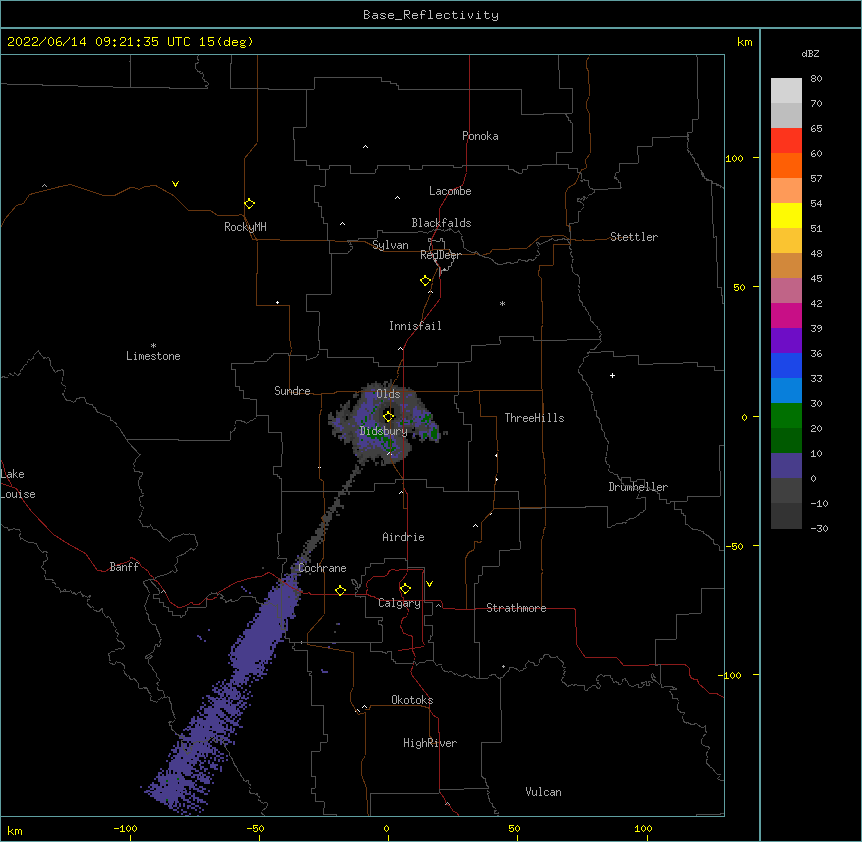The width and height of the screenshot is (862, 842).
Task: Select the Lacombe label on the map
Action: pyautogui.click(x=450, y=191)
